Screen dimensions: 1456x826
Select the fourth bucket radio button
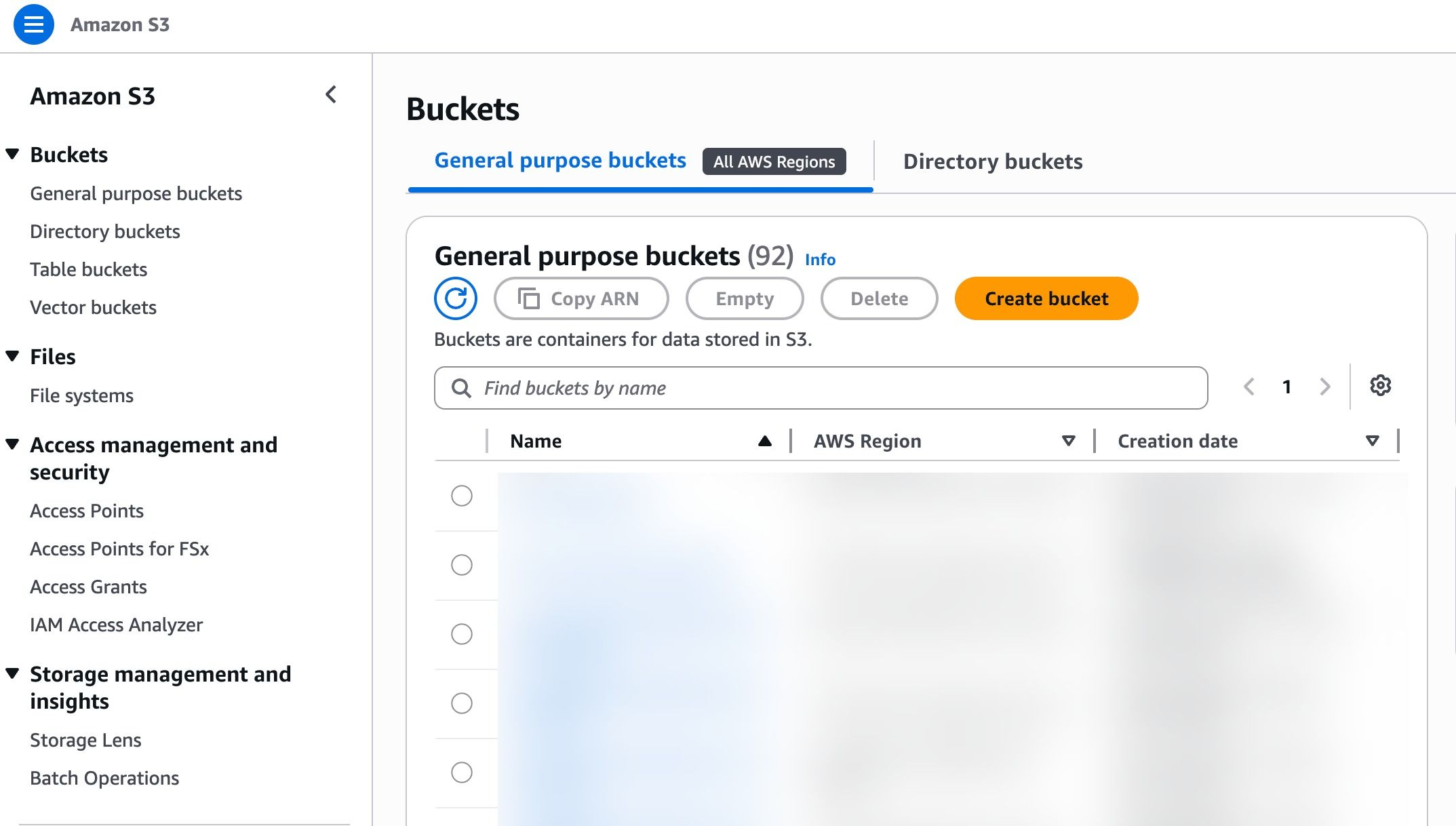point(462,703)
